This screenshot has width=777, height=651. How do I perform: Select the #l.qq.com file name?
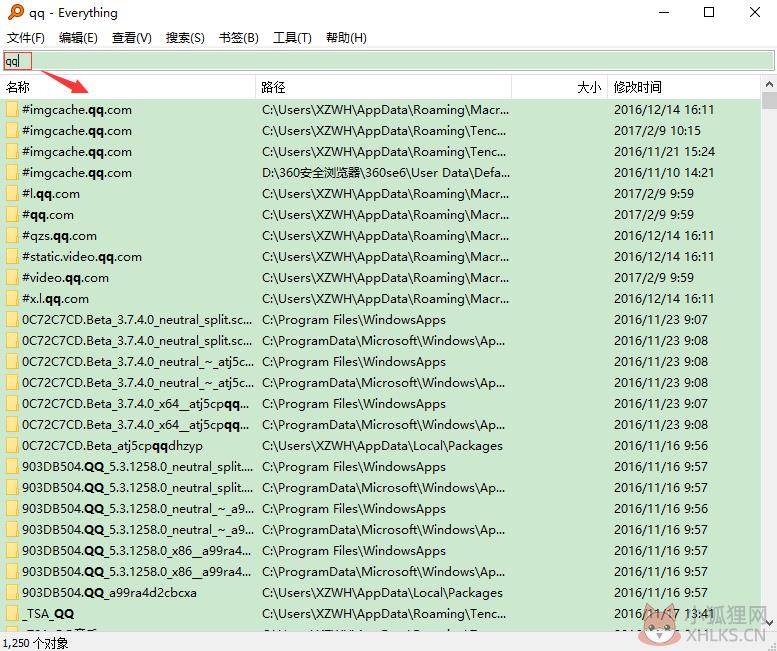coord(51,194)
